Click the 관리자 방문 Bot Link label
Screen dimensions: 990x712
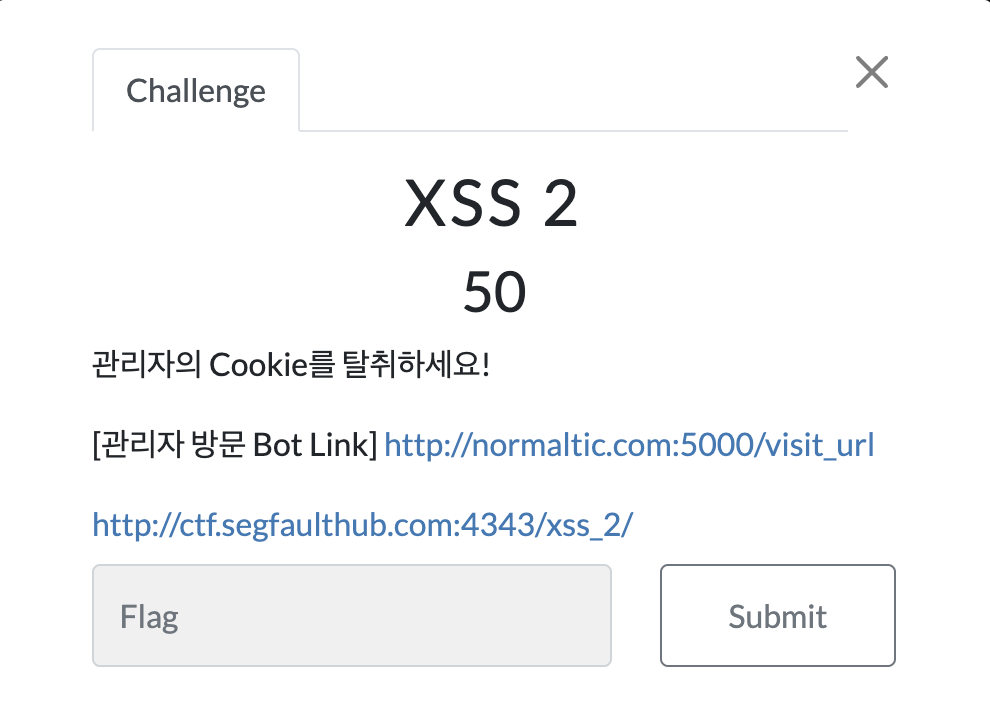click(235, 445)
